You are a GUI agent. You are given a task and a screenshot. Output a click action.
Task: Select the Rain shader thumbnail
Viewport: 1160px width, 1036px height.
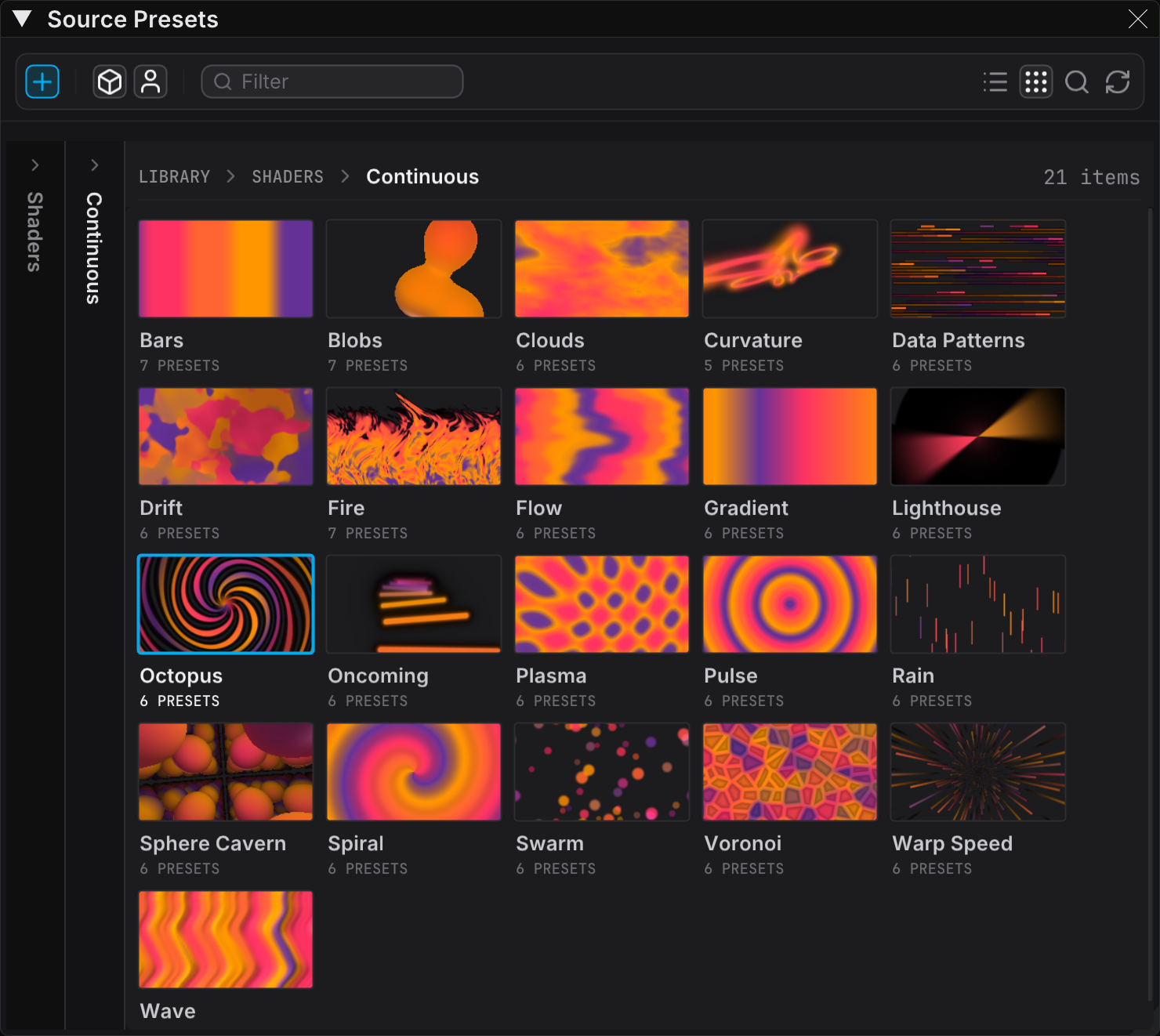point(978,604)
